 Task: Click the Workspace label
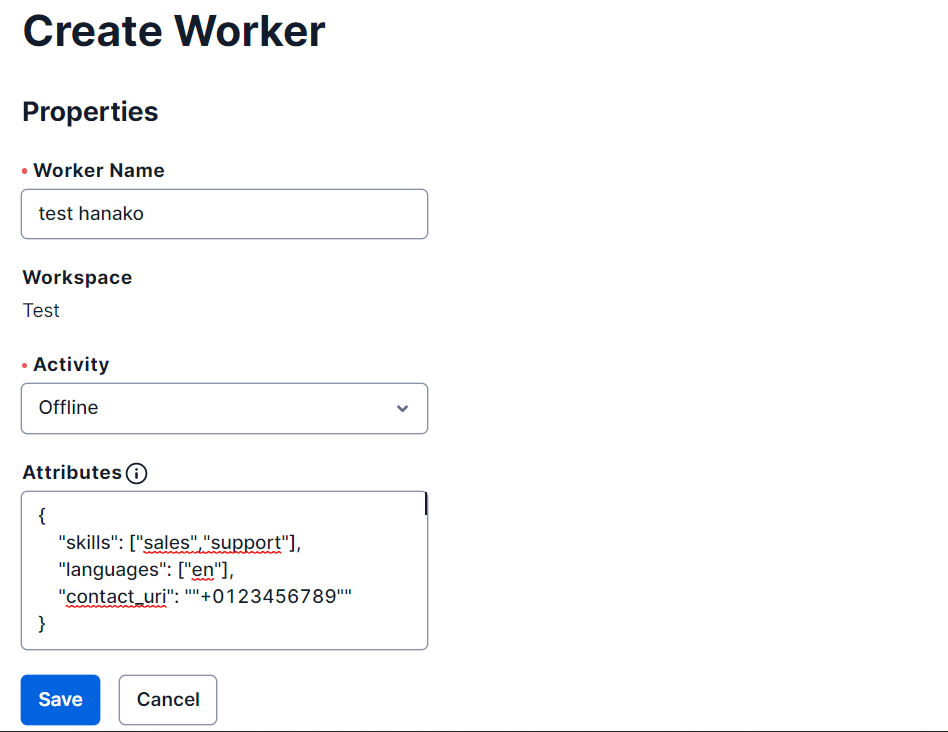point(77,277)
